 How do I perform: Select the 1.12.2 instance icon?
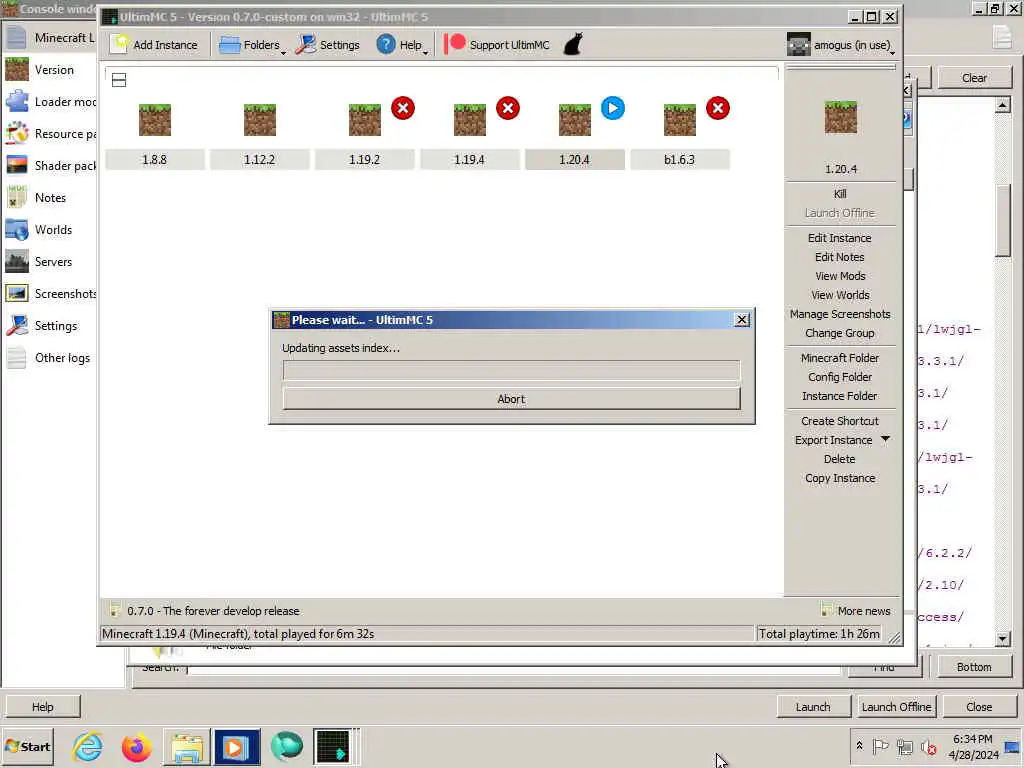[x=260, y=120]
